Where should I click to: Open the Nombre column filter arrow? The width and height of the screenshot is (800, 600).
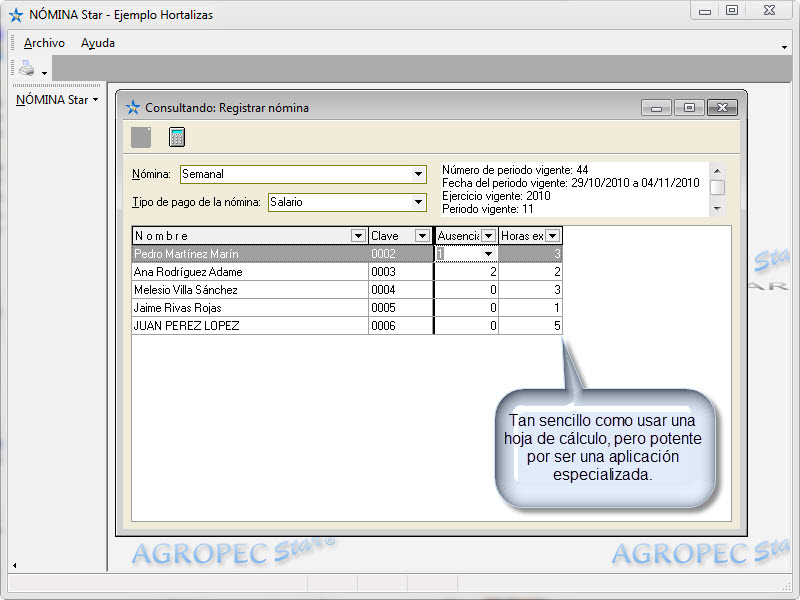pos(358,236)
